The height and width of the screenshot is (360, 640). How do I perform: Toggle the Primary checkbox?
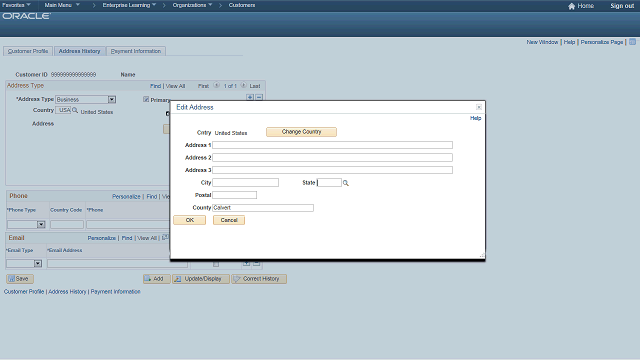146,99
